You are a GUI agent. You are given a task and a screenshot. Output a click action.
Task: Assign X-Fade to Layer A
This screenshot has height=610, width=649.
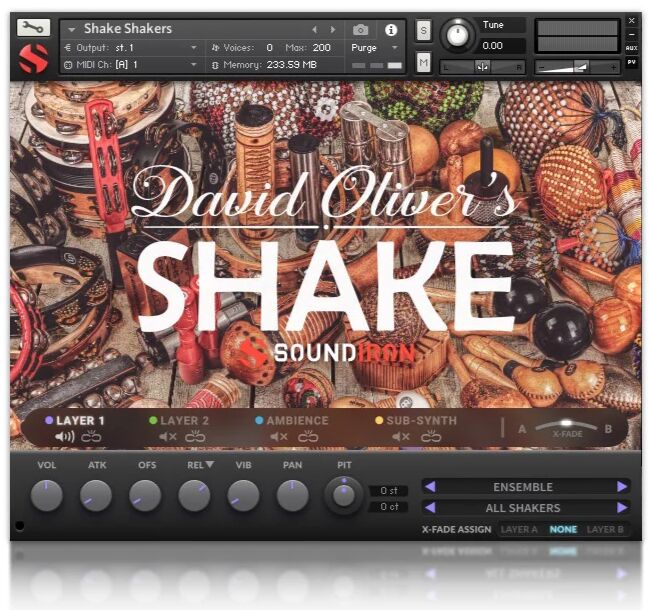[x=519, y=529]
